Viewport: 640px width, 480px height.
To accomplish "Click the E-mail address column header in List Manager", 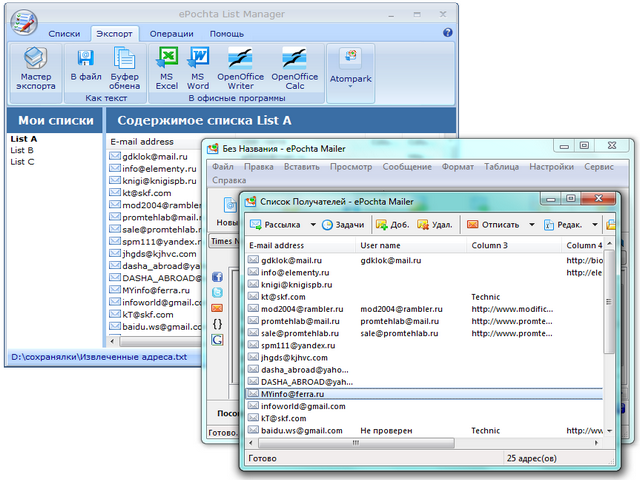I will [x=142, y=142].
